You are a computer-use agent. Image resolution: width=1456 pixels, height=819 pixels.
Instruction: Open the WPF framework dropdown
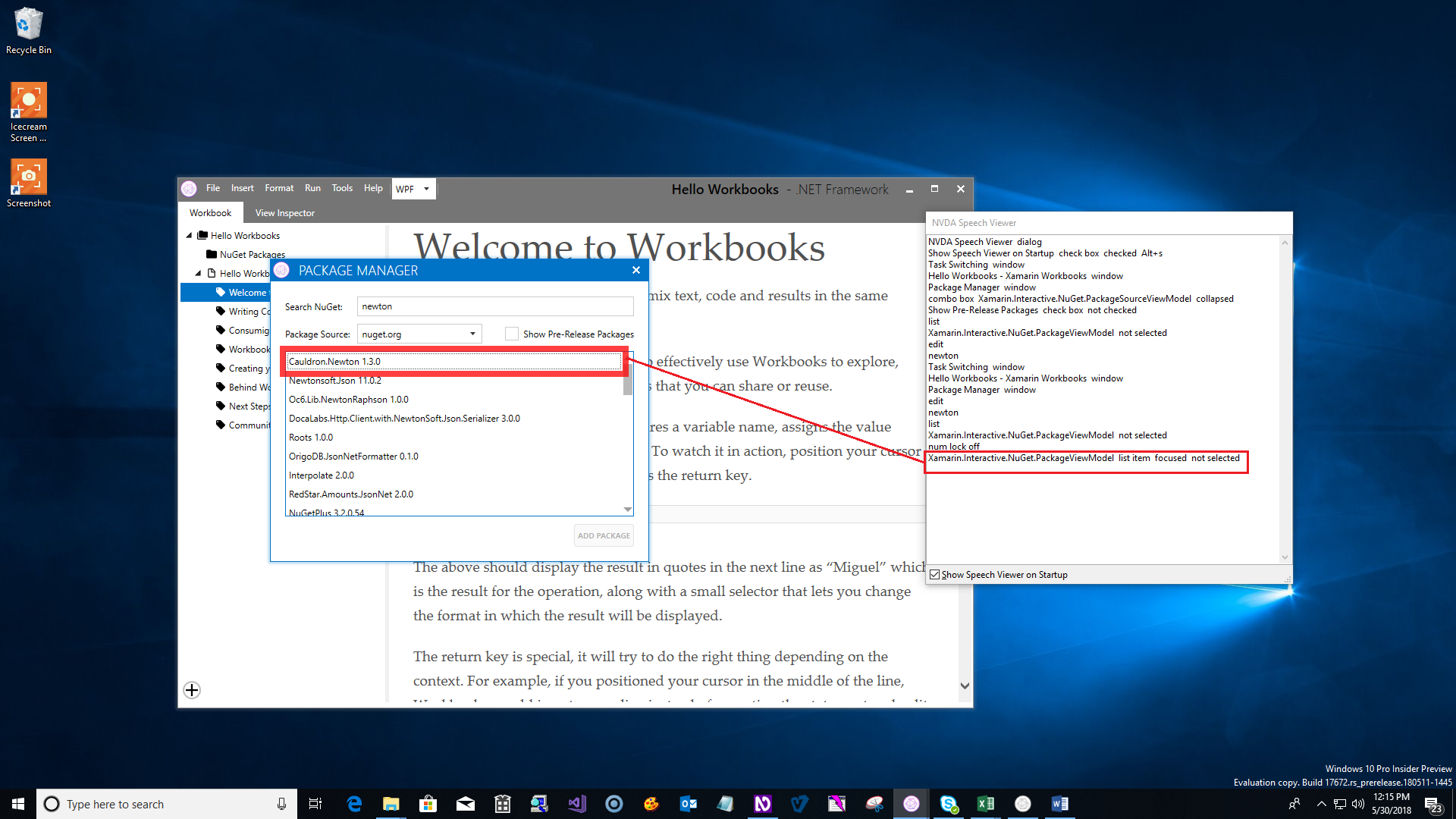(x=413, y=188)
